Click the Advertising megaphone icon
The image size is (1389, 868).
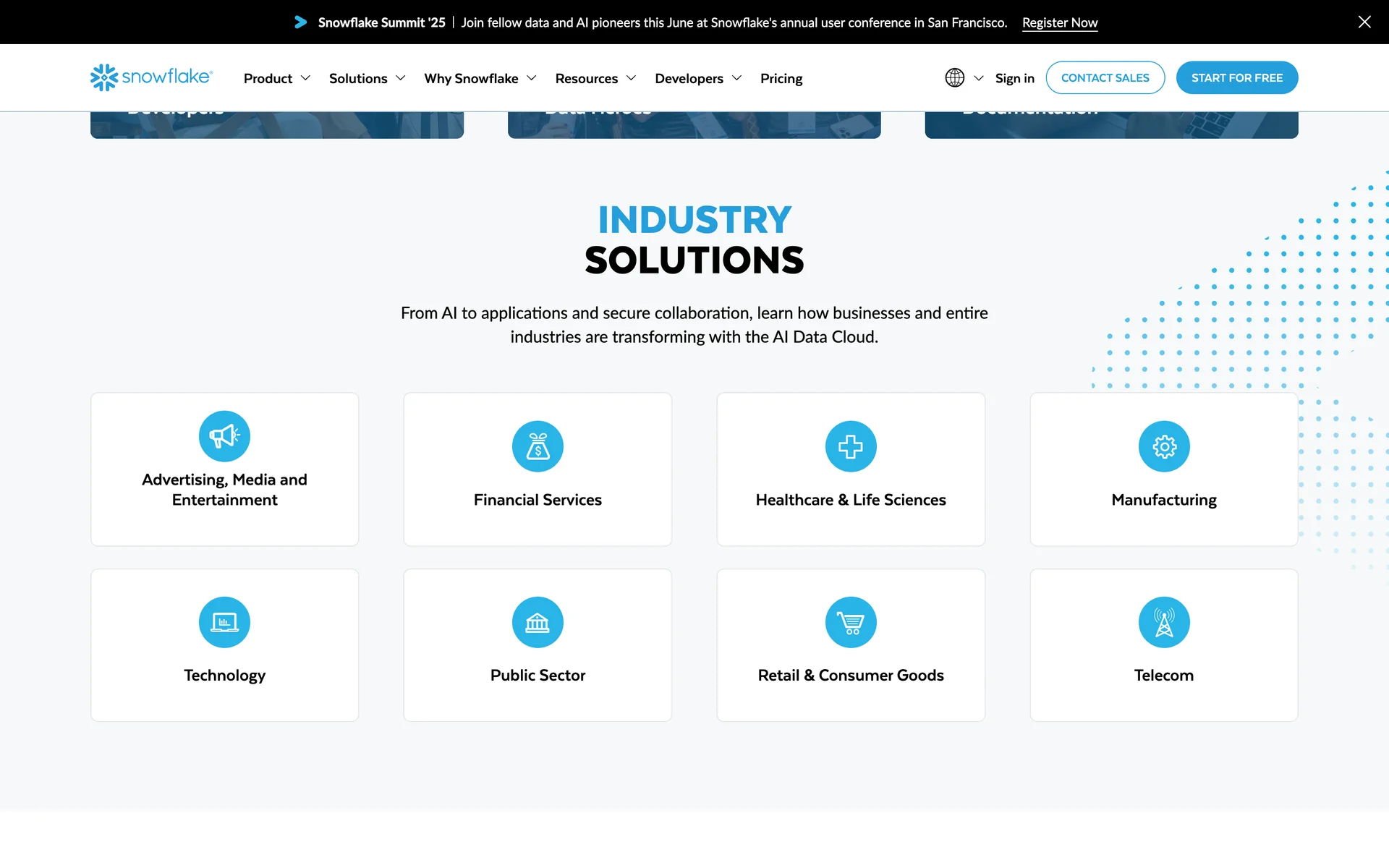[x=224, y=436]
